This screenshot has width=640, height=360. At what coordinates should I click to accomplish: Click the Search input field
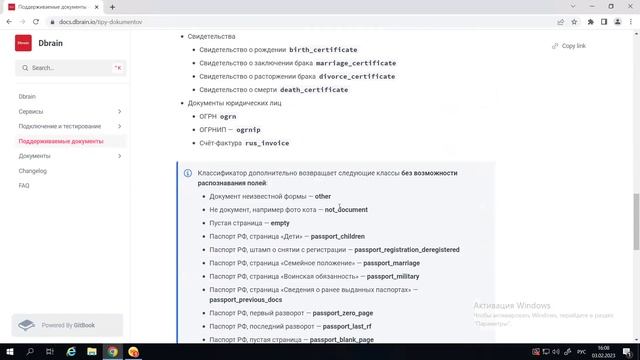pos(71,68)
